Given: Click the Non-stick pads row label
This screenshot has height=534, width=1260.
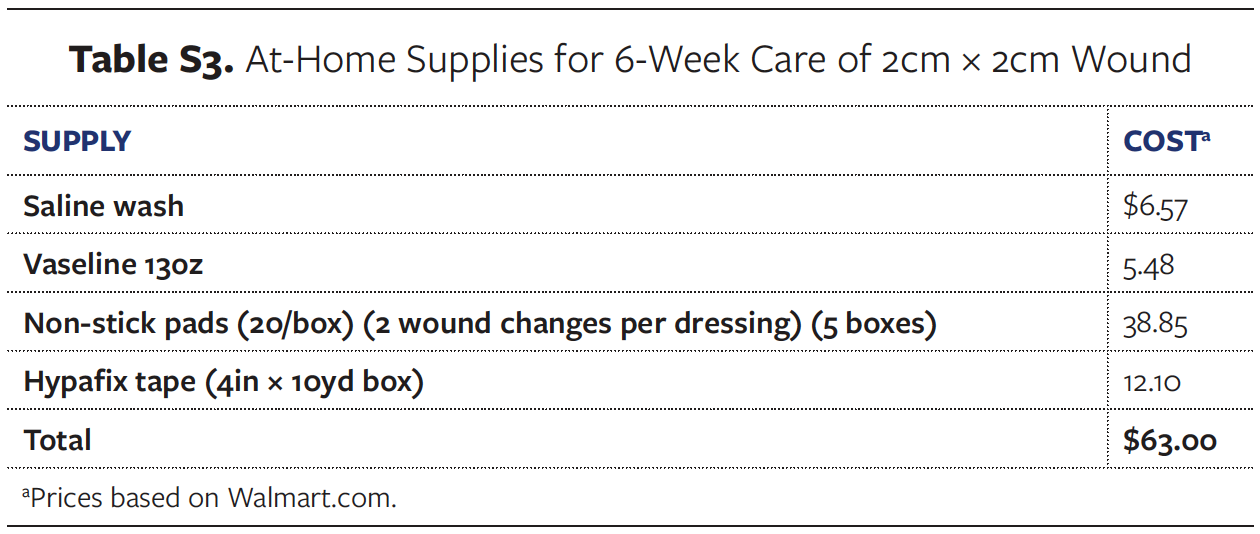Looking at the screenshot, I should click(x=187, y=324).
